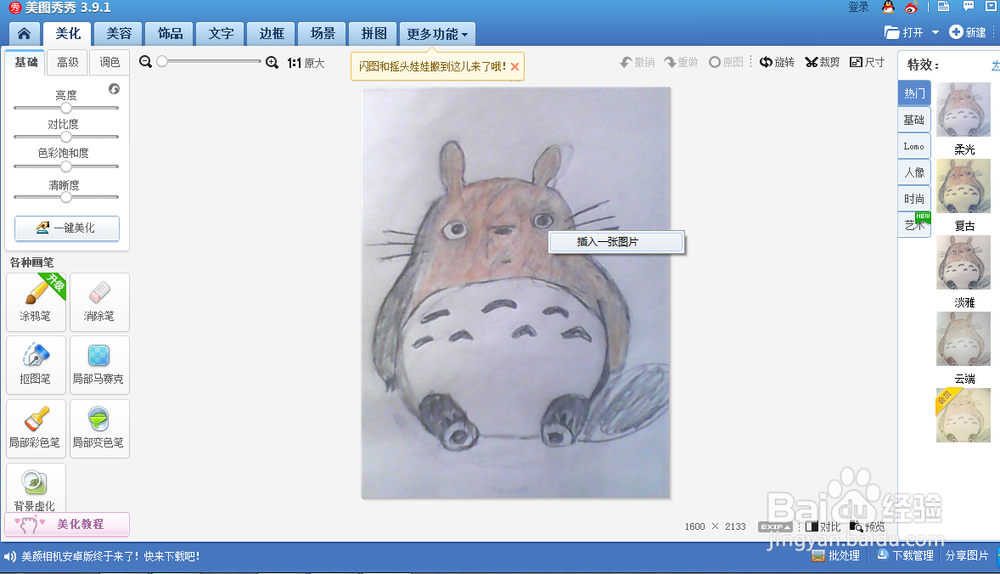
Task: Open the 高级 adjustments sub-tab
Action: [x=68, y=62]
